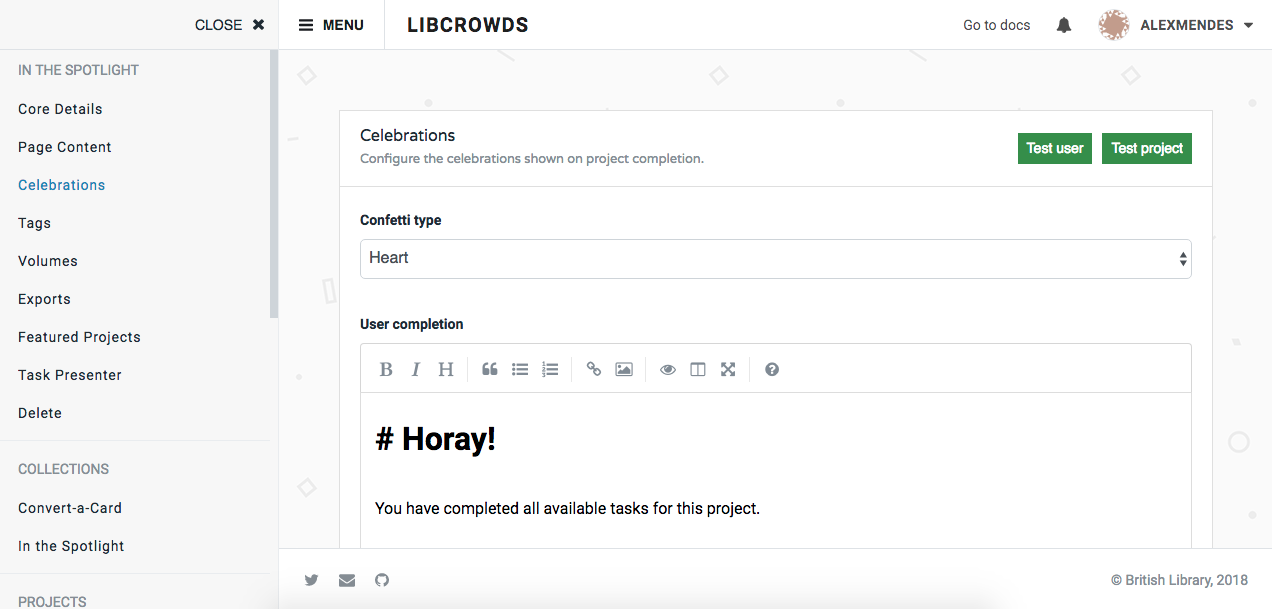Enable side-by-side editing view
The image size is (1272, 609).
(x=697, y=369)
